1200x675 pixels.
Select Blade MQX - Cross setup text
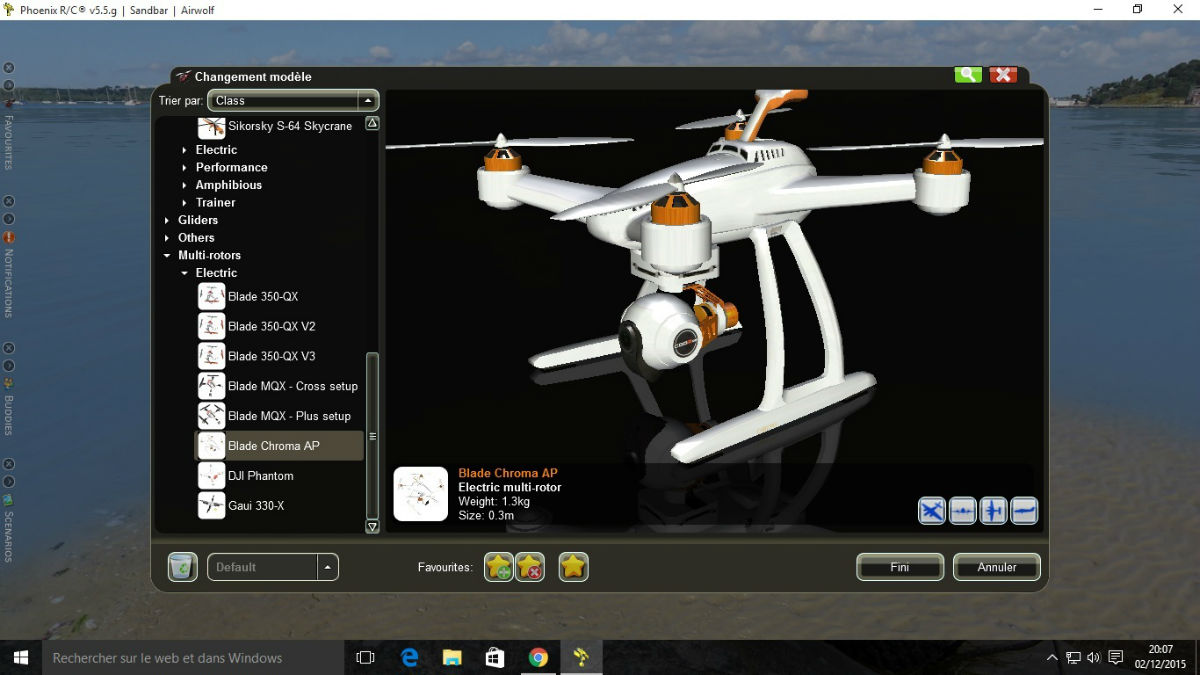(293, 386)
